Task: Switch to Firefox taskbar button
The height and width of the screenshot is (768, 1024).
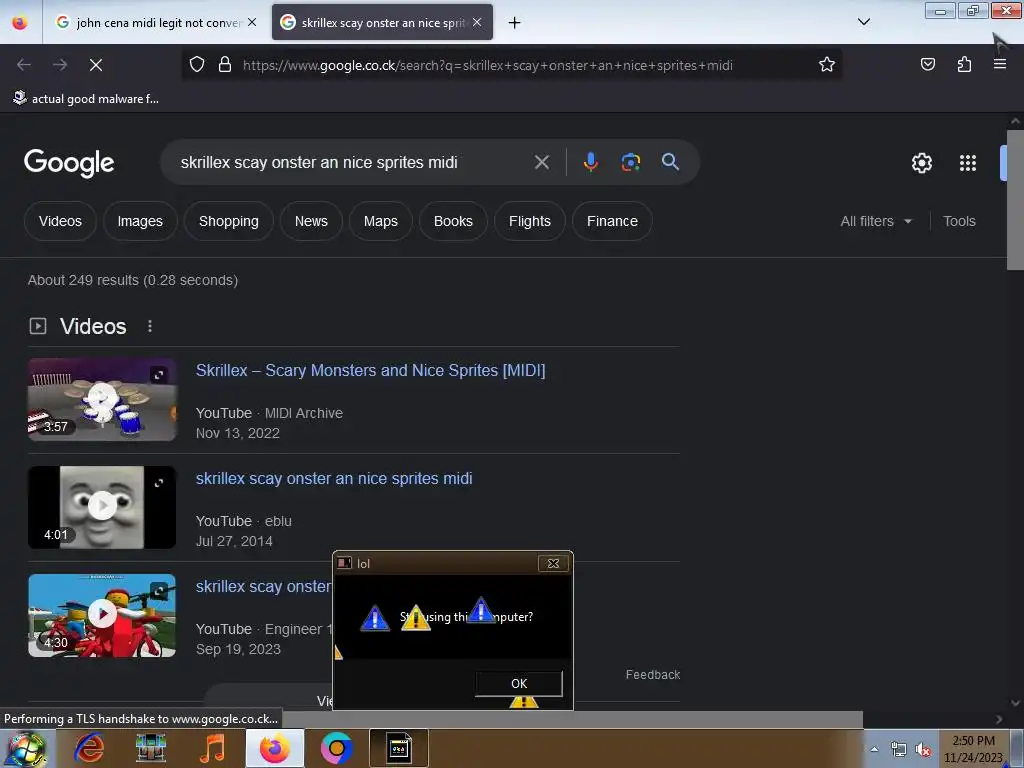Action: click(x=274, y=748)
